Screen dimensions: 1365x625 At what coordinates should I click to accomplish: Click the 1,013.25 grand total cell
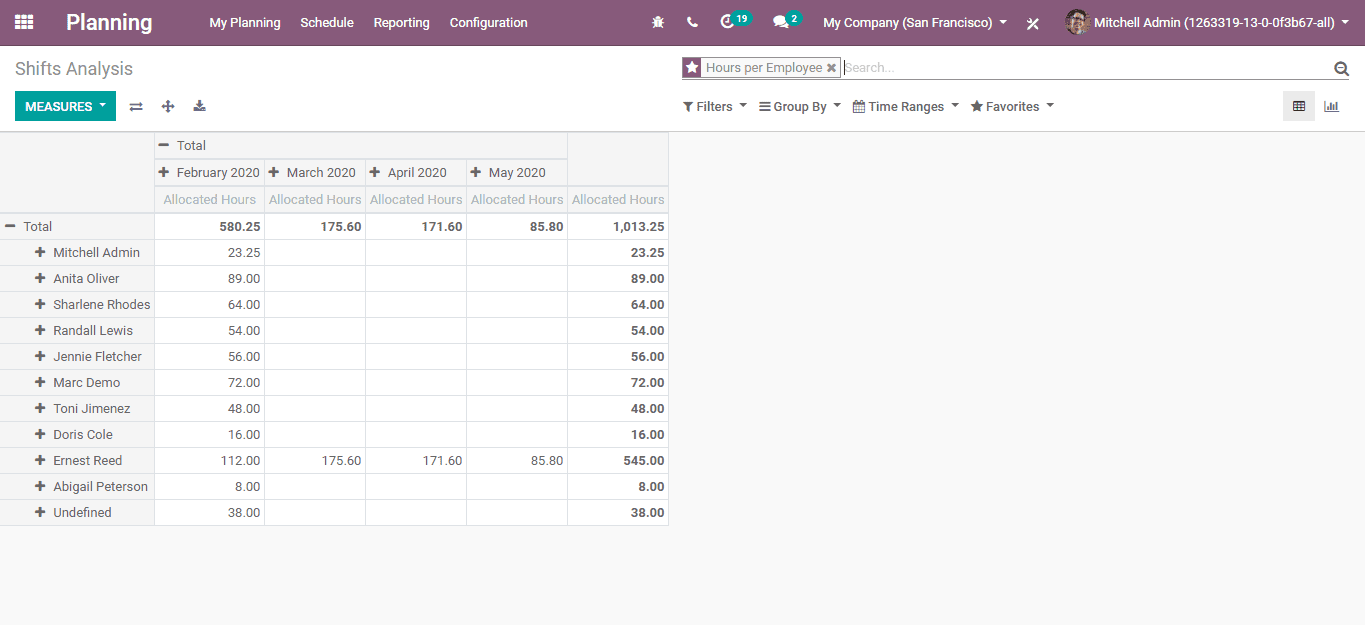[x=617, y=226]
